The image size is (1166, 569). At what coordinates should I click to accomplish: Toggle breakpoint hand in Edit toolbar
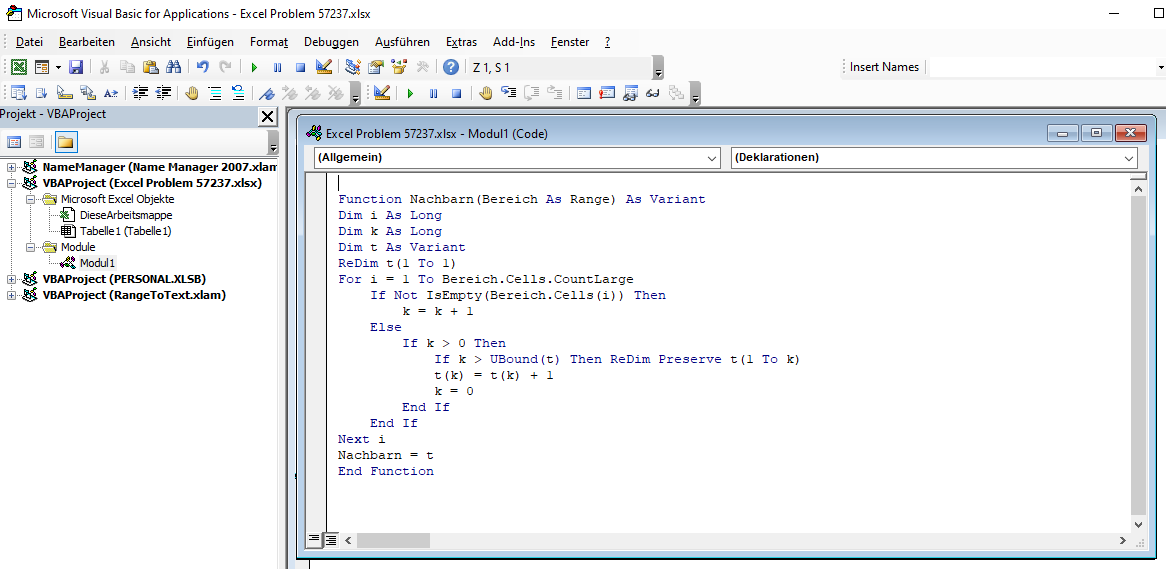click(191, 94)
